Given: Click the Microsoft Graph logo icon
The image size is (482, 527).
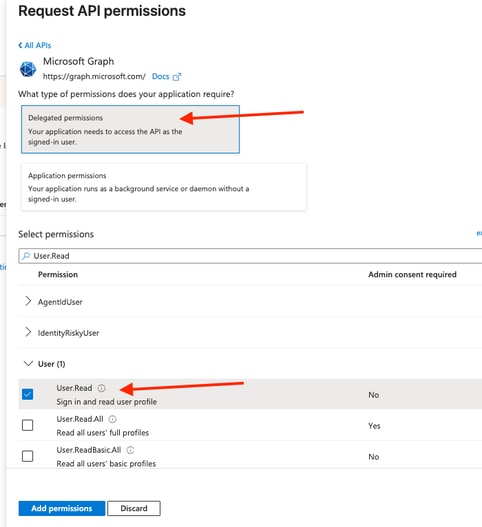Looking at the screenshot, I should (28, 69).
